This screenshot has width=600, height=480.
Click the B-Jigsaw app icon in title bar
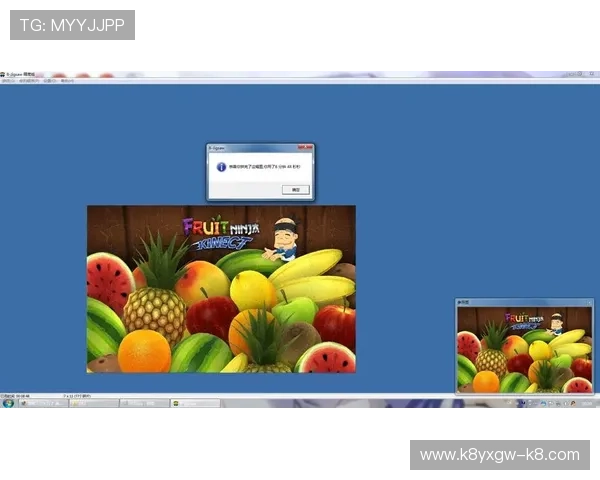coord(4,75)
